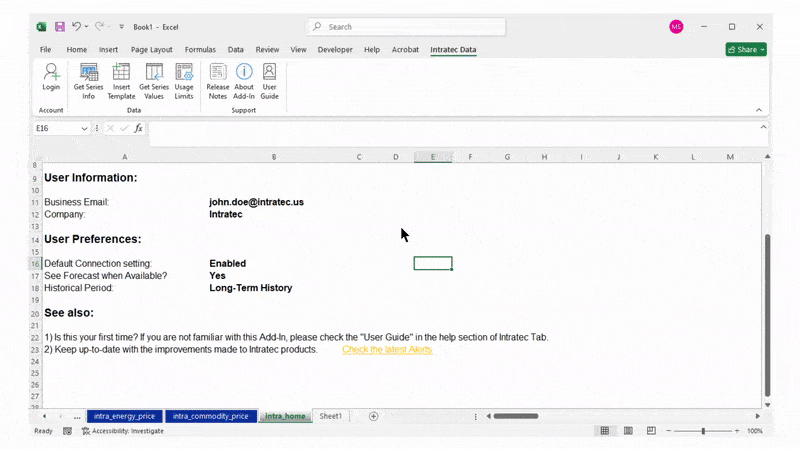This screenshot has width=800, height=450.
Task: Click the Check the latest Alerts link
Action: coord(387,350)
